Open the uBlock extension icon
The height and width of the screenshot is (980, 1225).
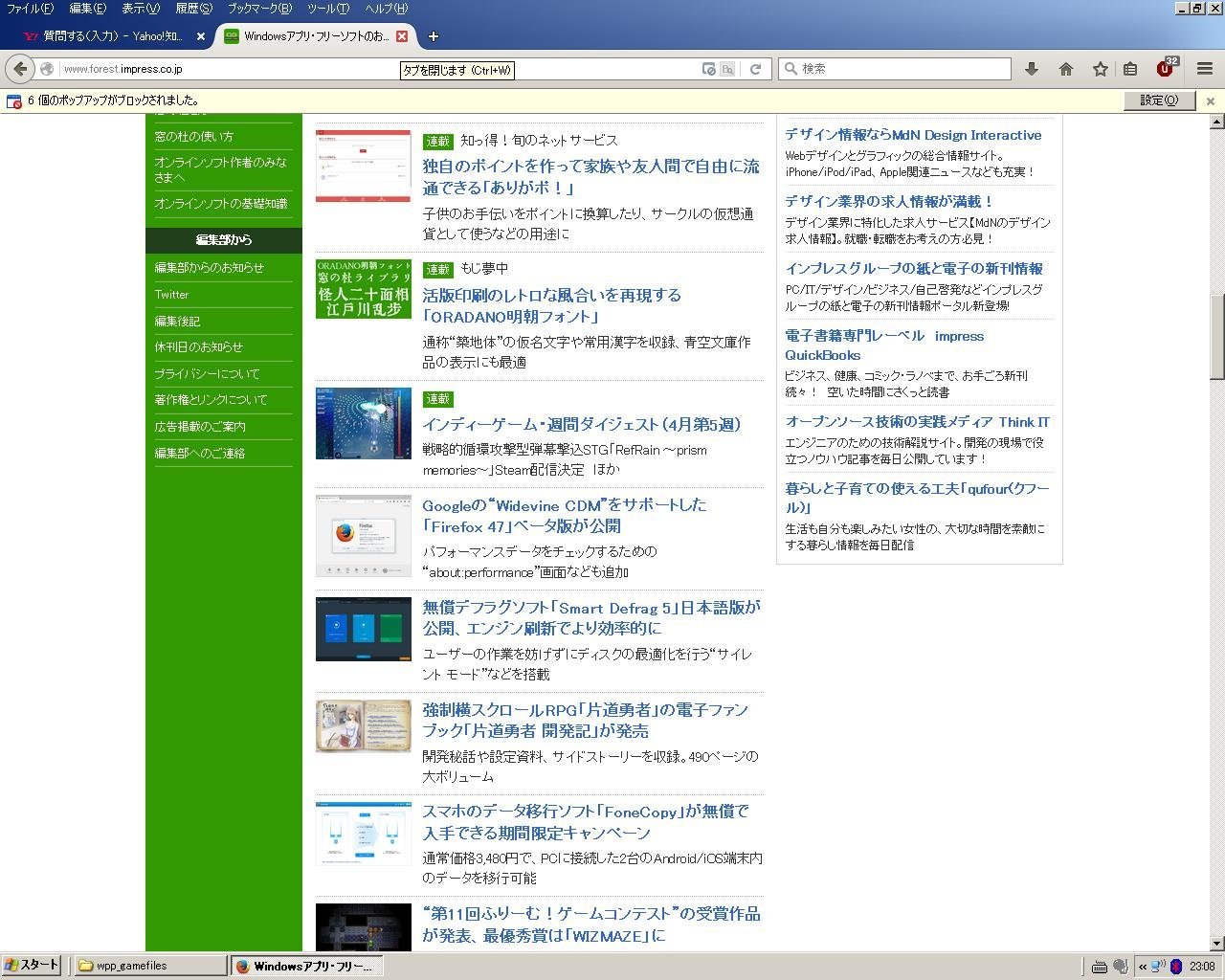pos(1165,69)
